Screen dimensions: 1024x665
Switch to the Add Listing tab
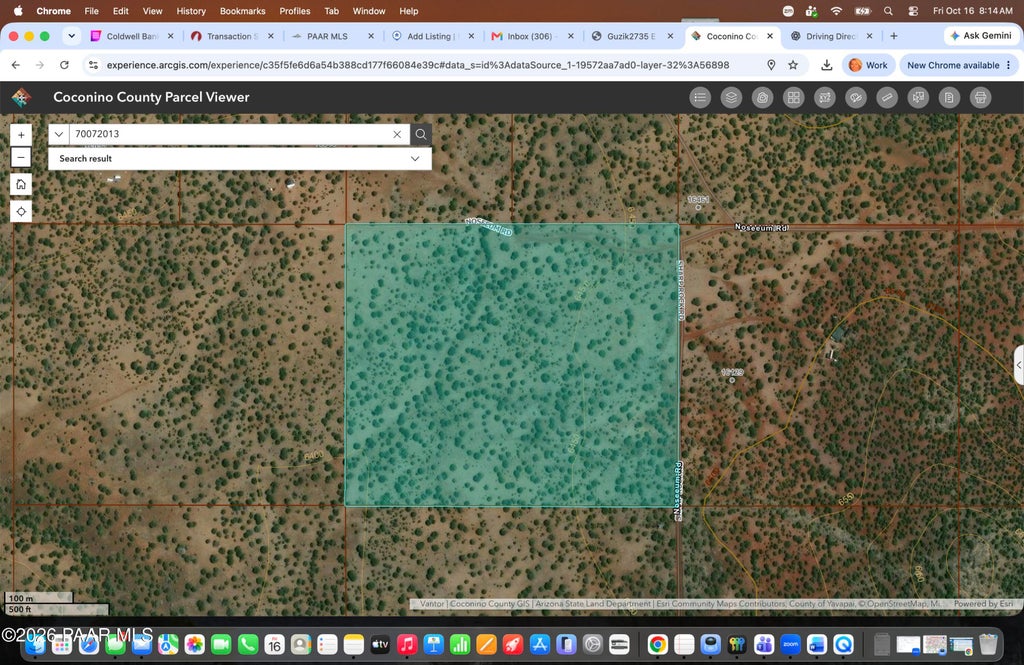[x=432, y=36]
